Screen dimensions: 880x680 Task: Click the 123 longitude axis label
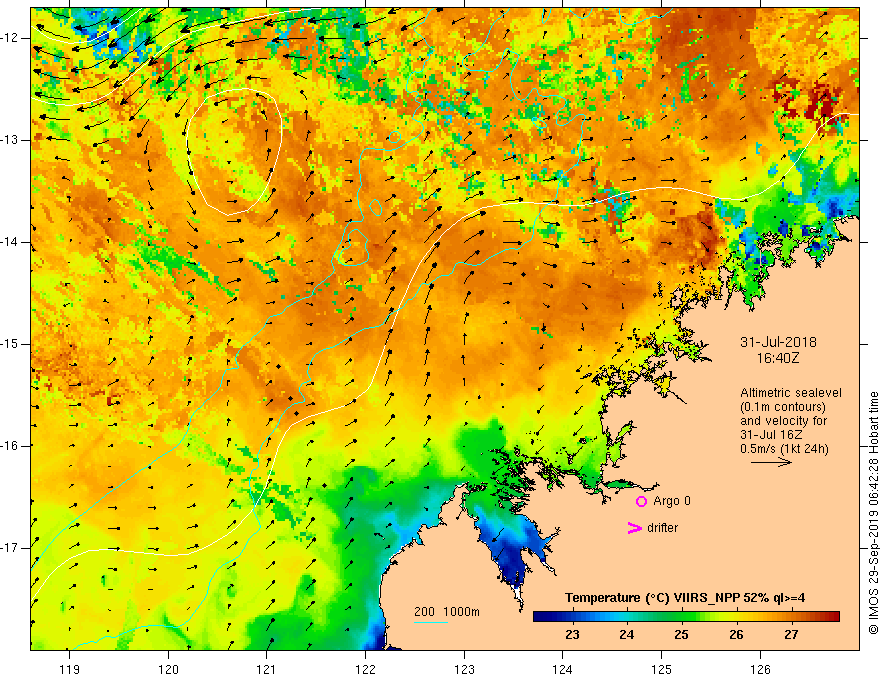tap(464, 669)
